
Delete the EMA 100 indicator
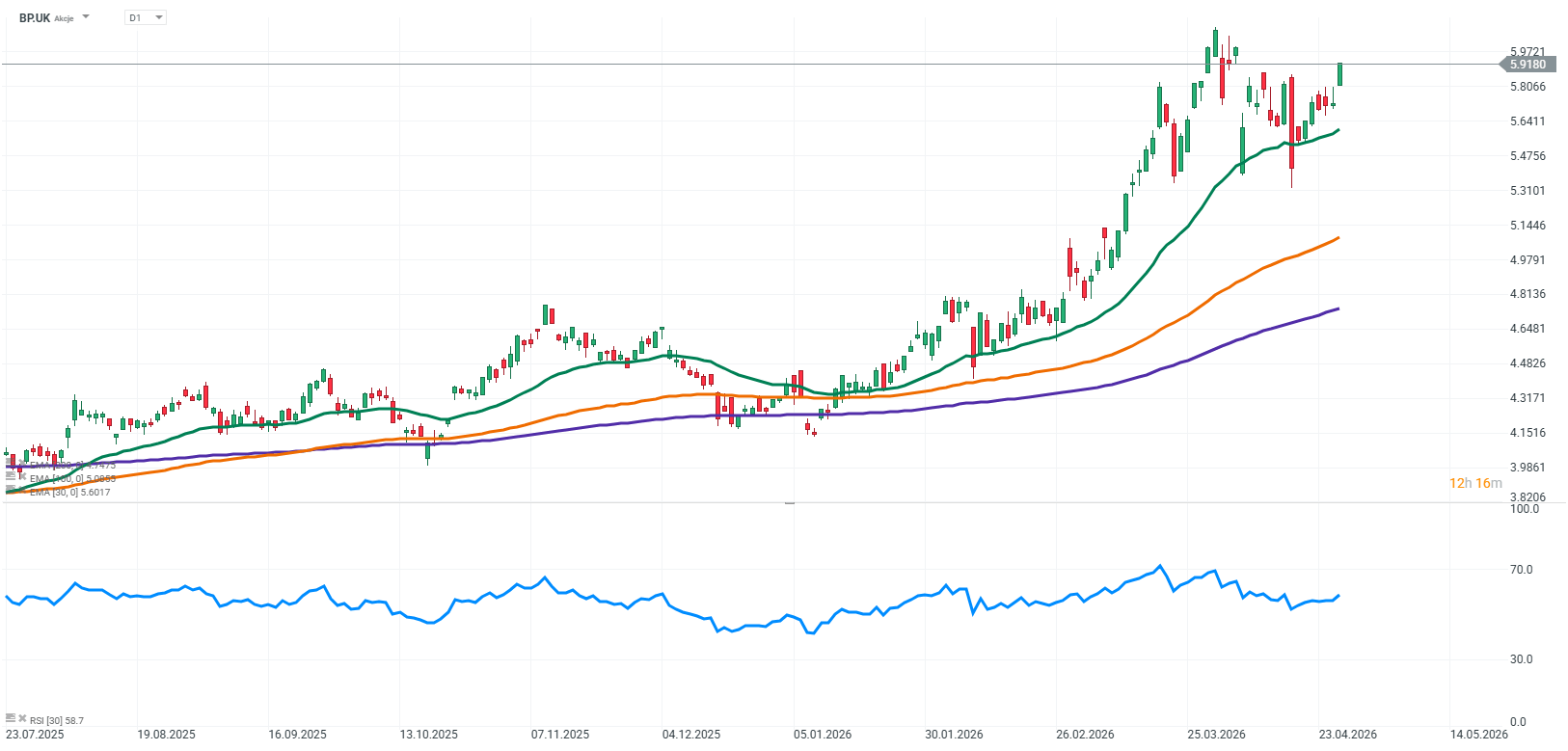tap(21, 476)
